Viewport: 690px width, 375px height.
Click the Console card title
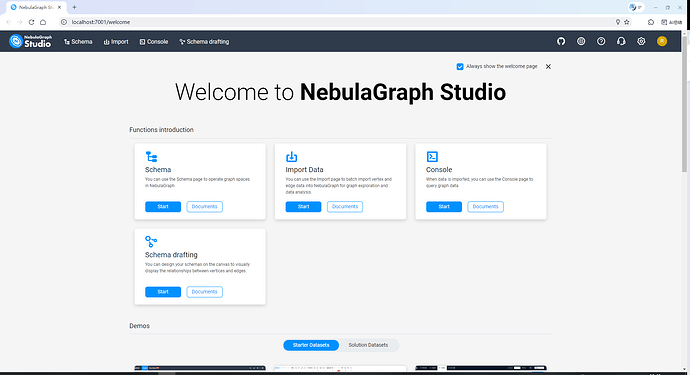pyautogui.click(x=439, y=170)
